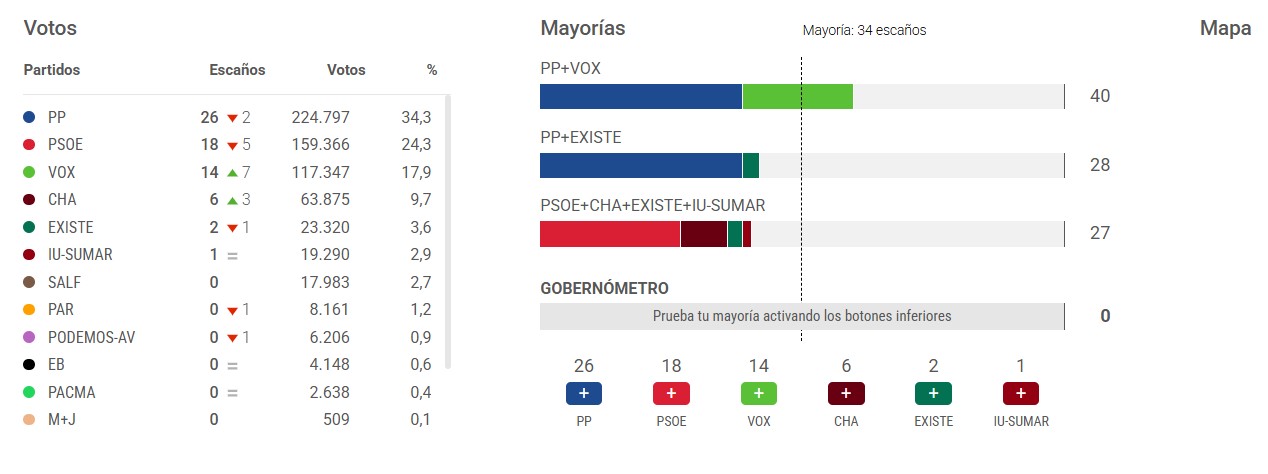1268x474 pixels.
Task: Open the Mapa section
Action: (1225, 29)
